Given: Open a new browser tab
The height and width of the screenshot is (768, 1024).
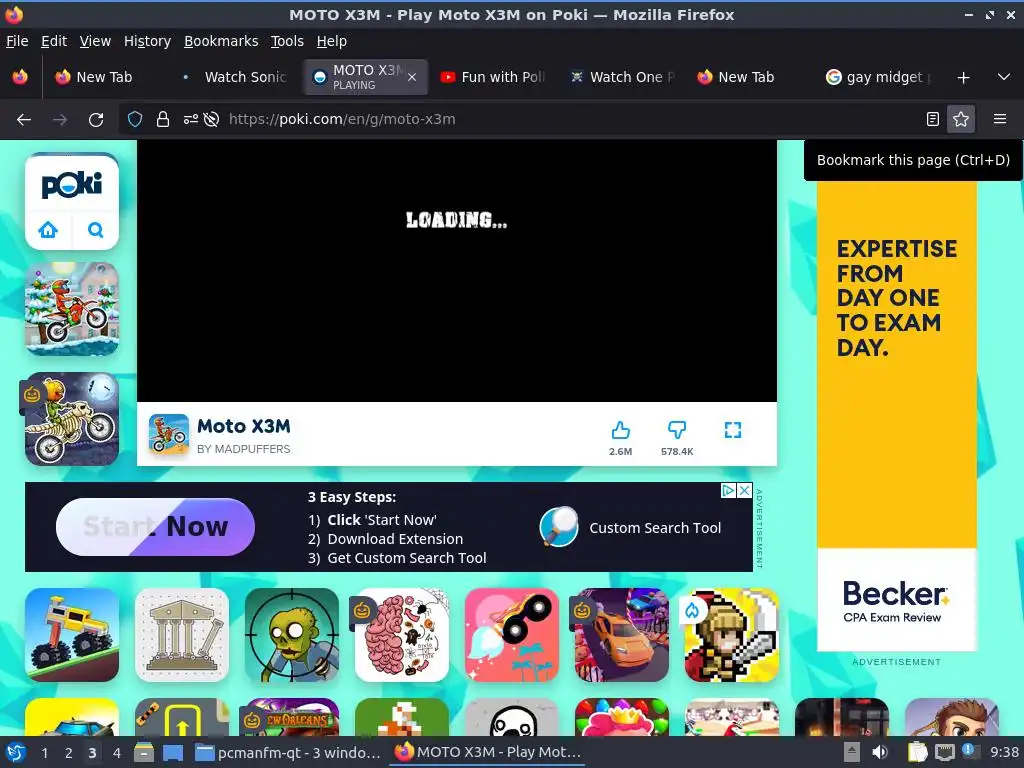Looking at the screenshot, I should pos(963,78).
